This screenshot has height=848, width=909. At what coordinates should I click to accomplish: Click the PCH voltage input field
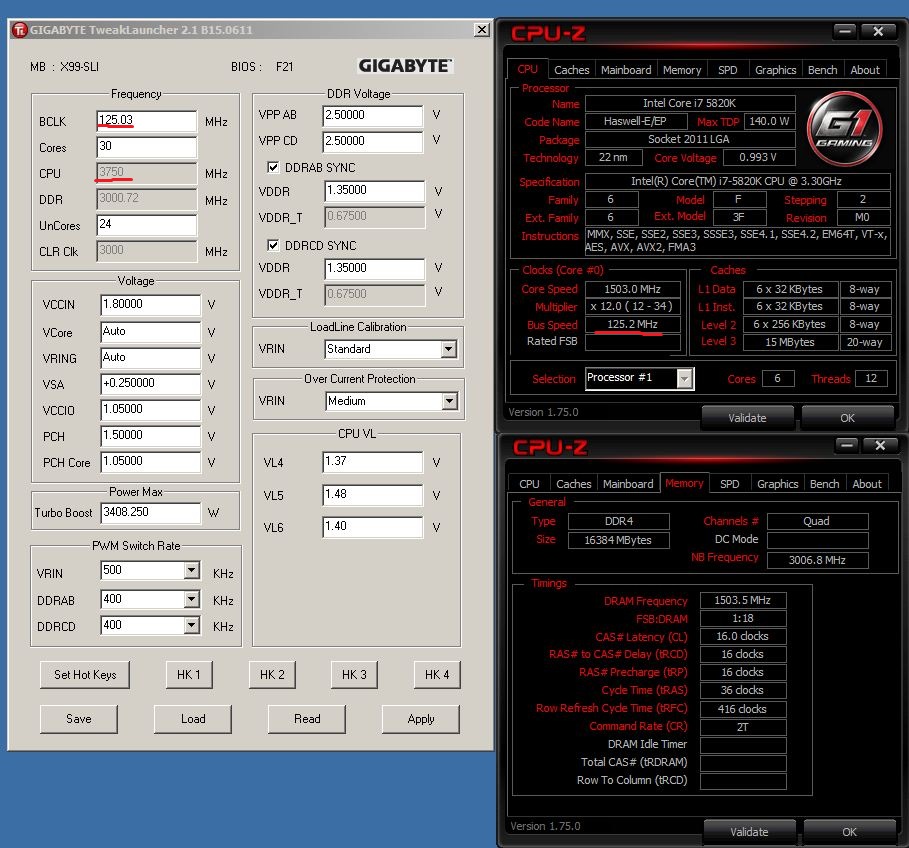point(151,436)
